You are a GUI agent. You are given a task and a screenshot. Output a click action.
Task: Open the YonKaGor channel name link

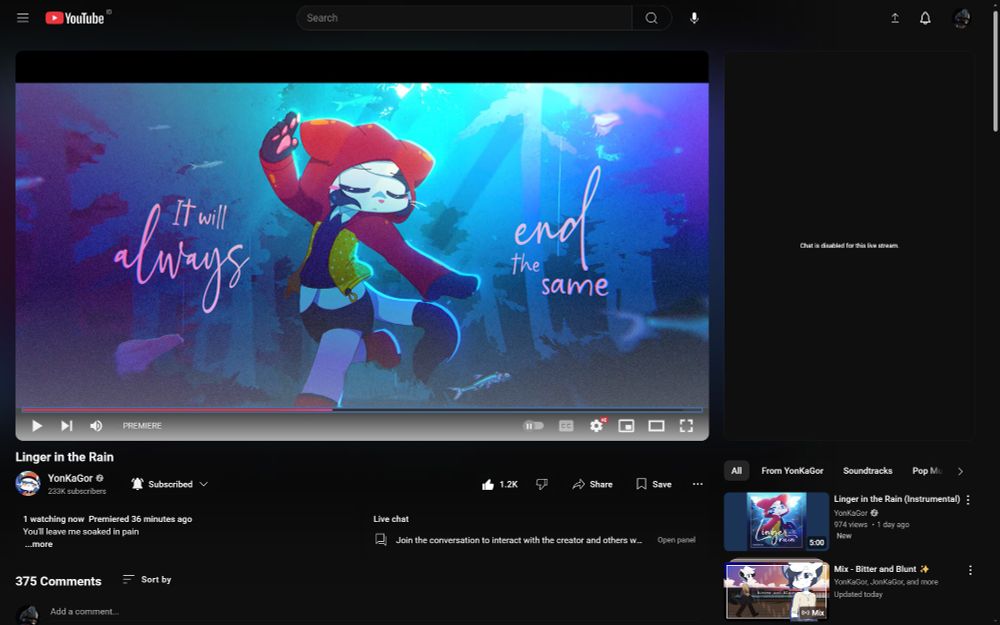point(70,478)
